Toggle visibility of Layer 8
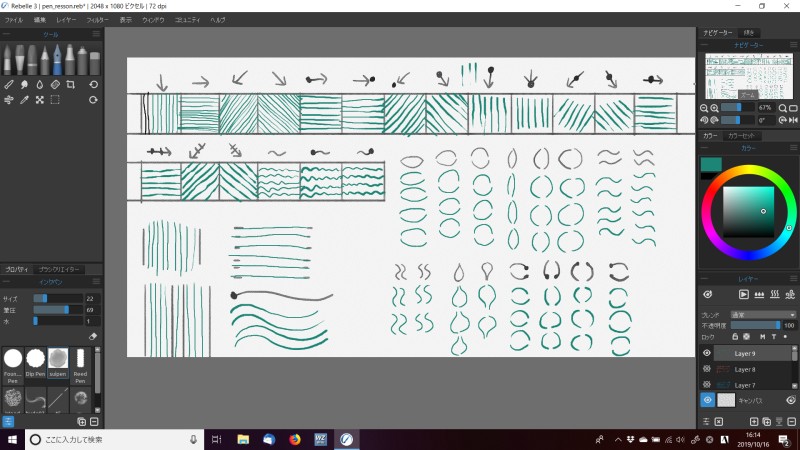Viewport: 800px width, 450px height. click(707, 369)
